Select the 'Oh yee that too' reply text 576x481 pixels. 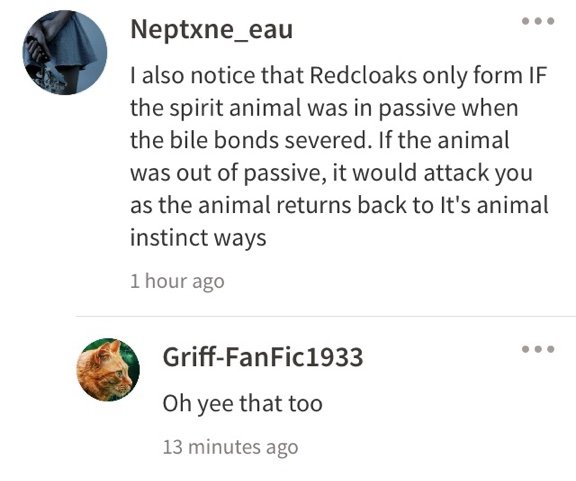243,403
